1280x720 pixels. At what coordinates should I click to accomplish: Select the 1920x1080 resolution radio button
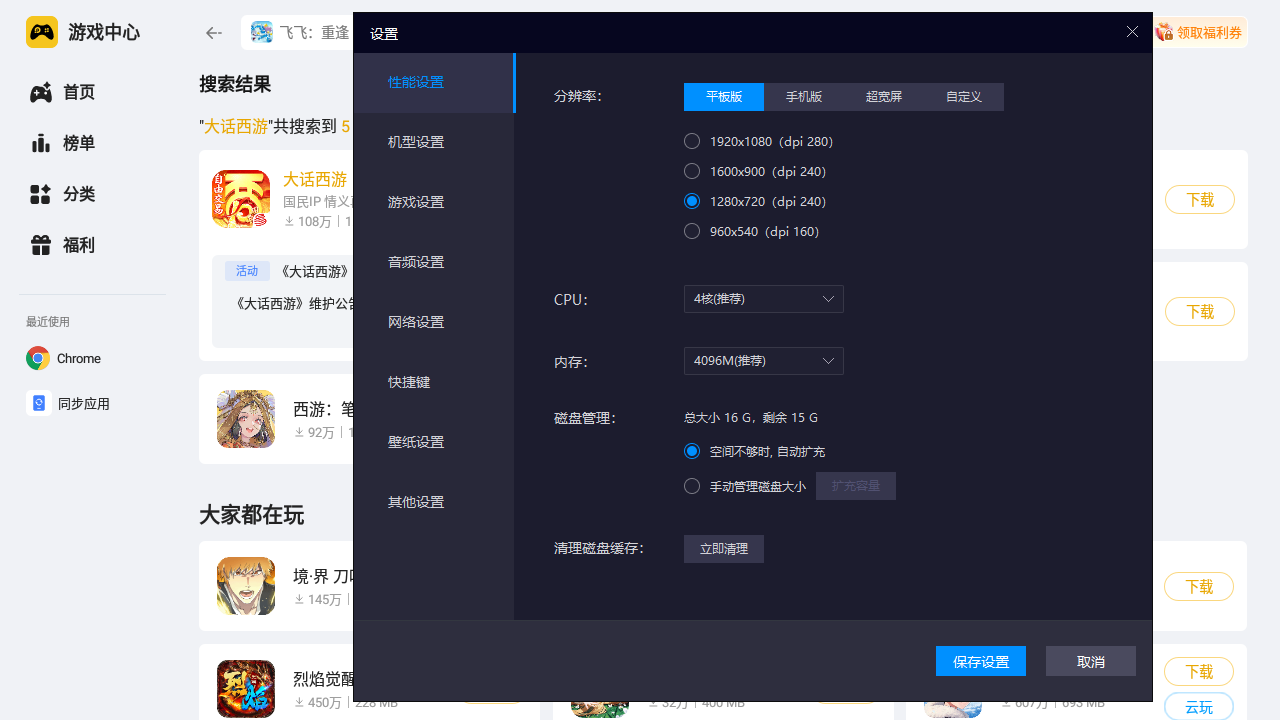coord(691,141)
